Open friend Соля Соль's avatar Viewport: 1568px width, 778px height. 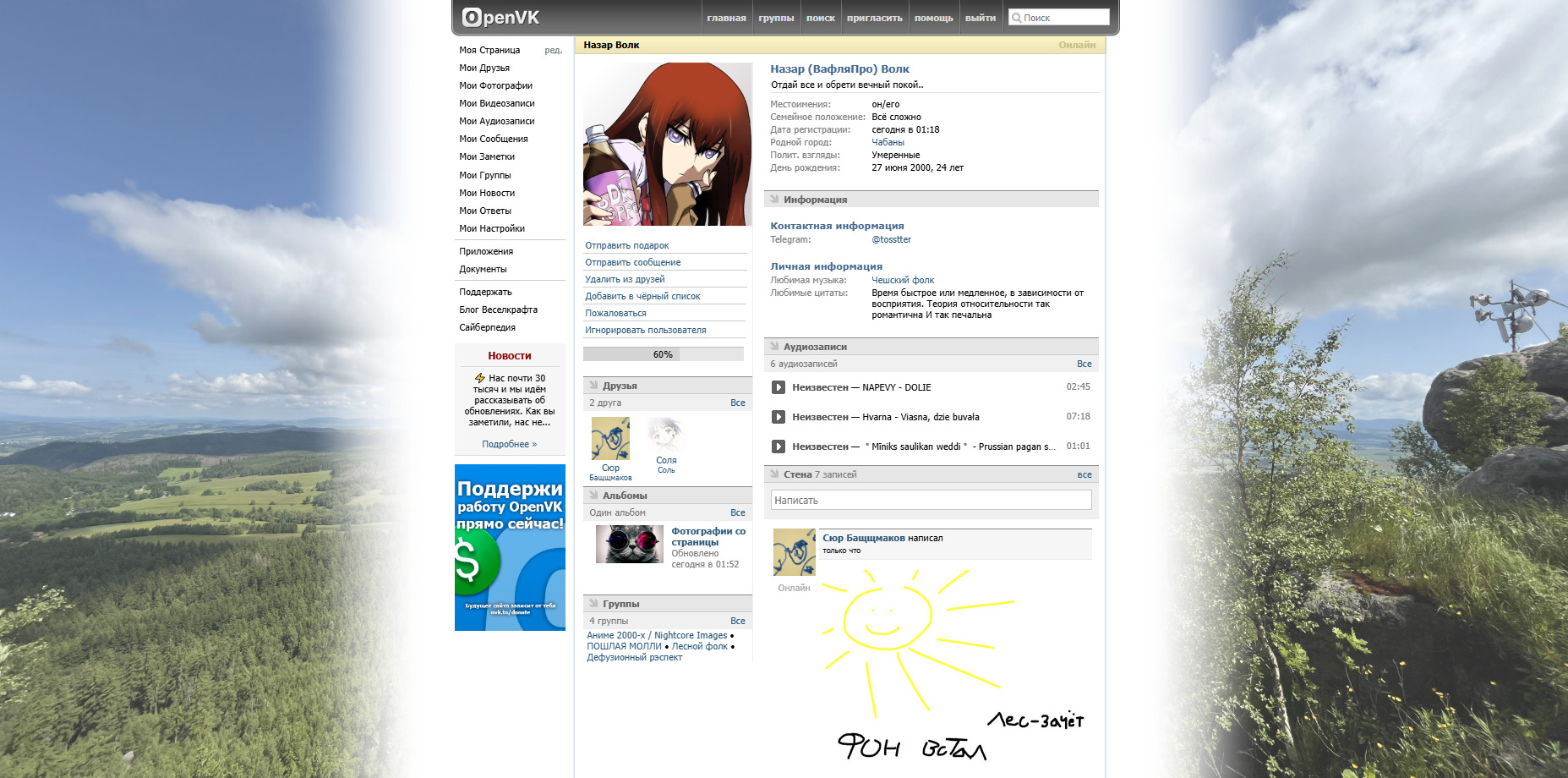(666, 435)
